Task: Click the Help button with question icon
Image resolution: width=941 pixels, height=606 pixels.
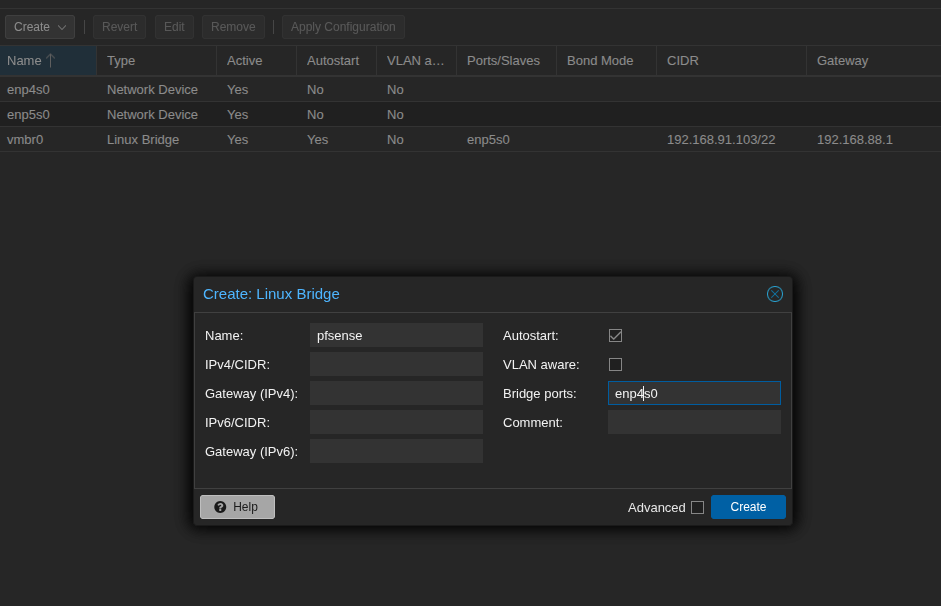Action: coord(237,507)
